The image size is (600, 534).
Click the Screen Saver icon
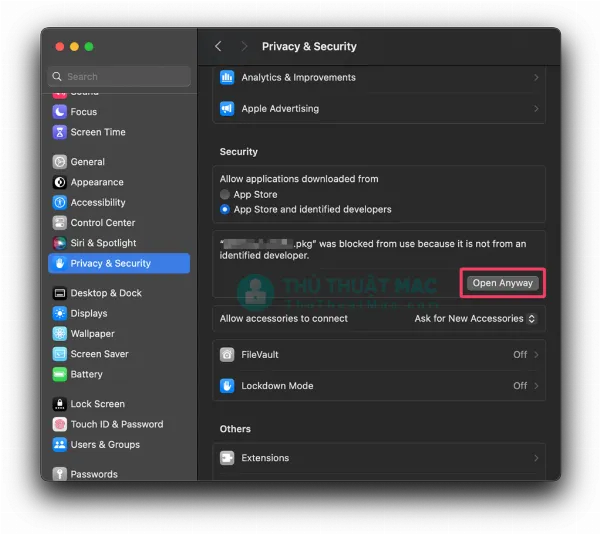pos(59,354)
